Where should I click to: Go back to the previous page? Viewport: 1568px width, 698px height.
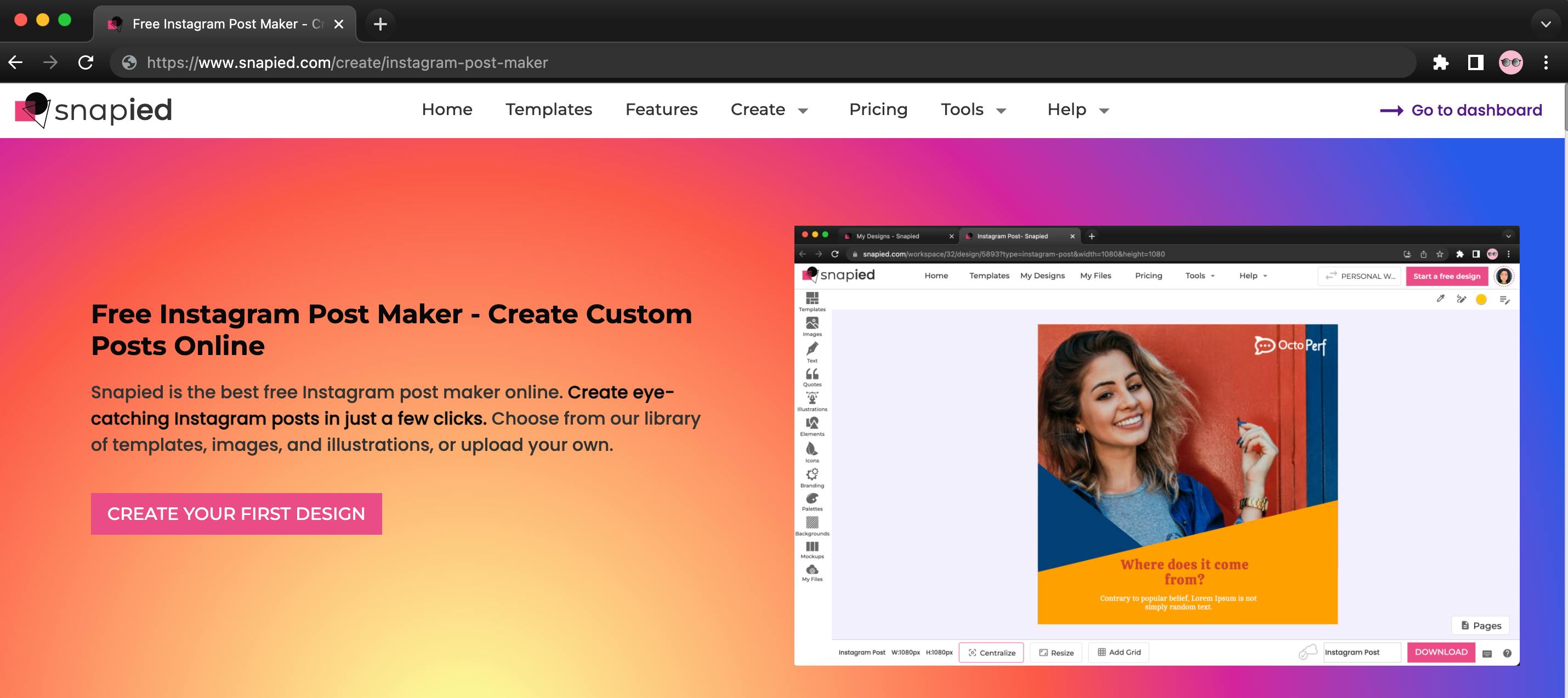pos(16,62)
